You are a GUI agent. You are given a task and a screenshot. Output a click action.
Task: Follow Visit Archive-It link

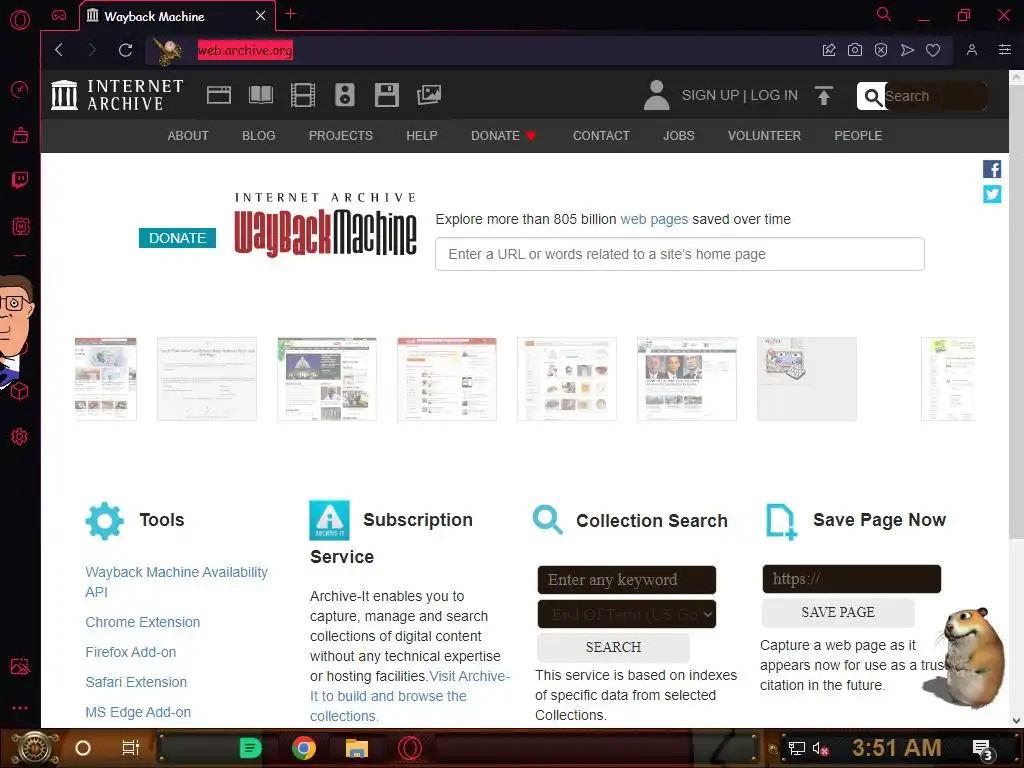[409, 696]
